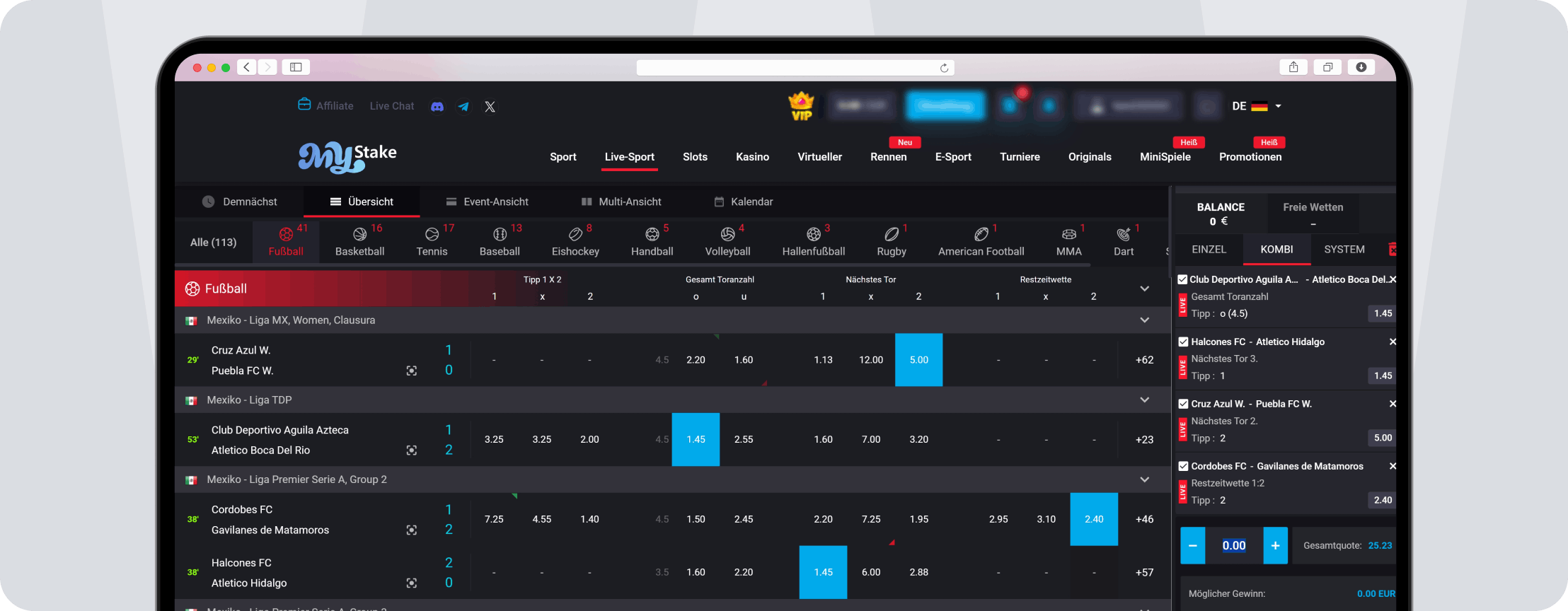
Task: Select the Hallenfußball sport icon
Action: pyautogui.click(x=814, y=234)
